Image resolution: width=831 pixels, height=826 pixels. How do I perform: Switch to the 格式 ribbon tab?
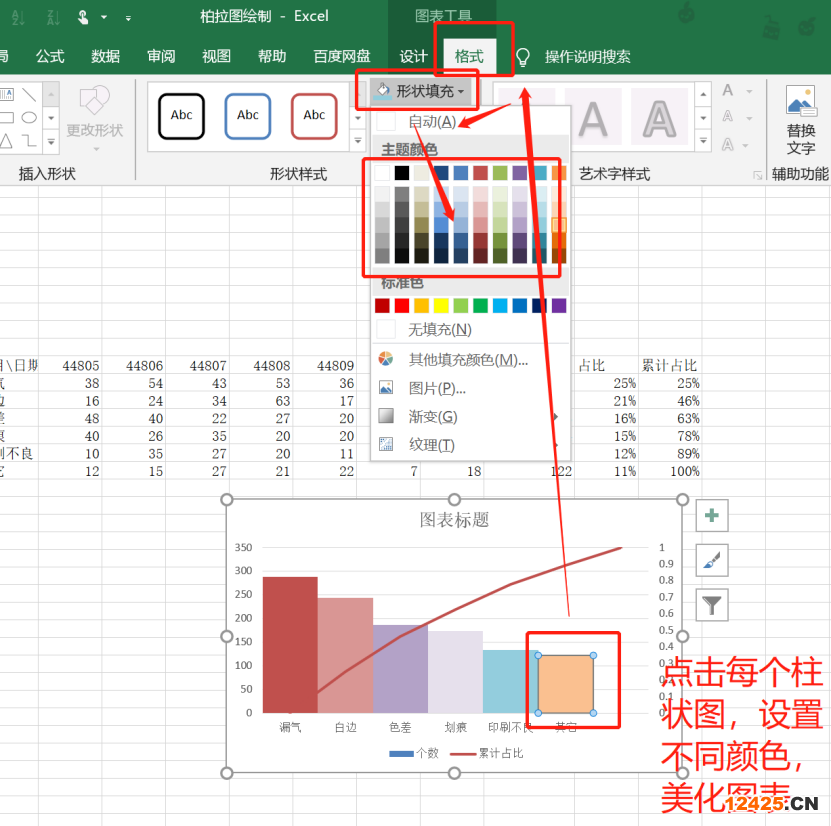pyautogui.click(x=469, y=57)
